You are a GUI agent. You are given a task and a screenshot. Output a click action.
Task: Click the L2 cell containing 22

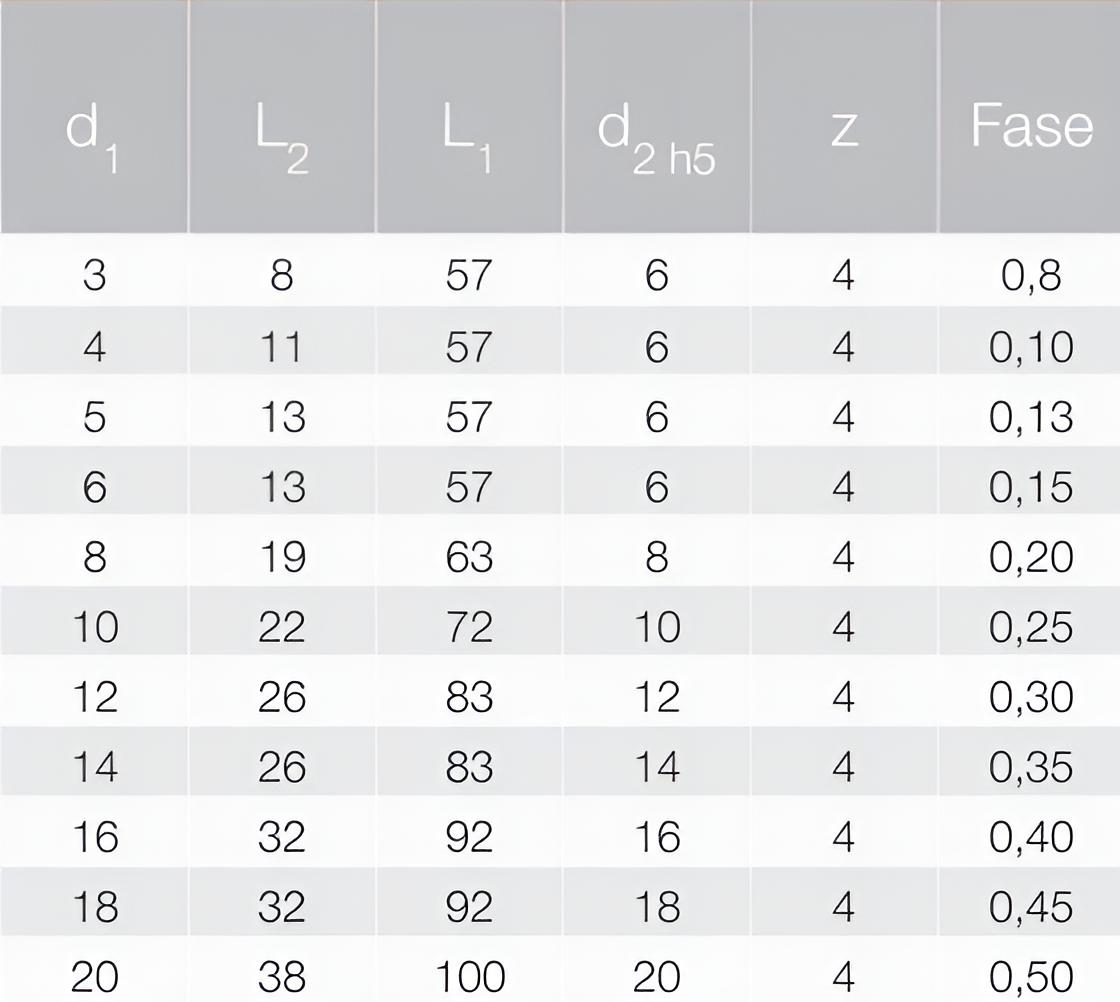(x=281, y=627)
